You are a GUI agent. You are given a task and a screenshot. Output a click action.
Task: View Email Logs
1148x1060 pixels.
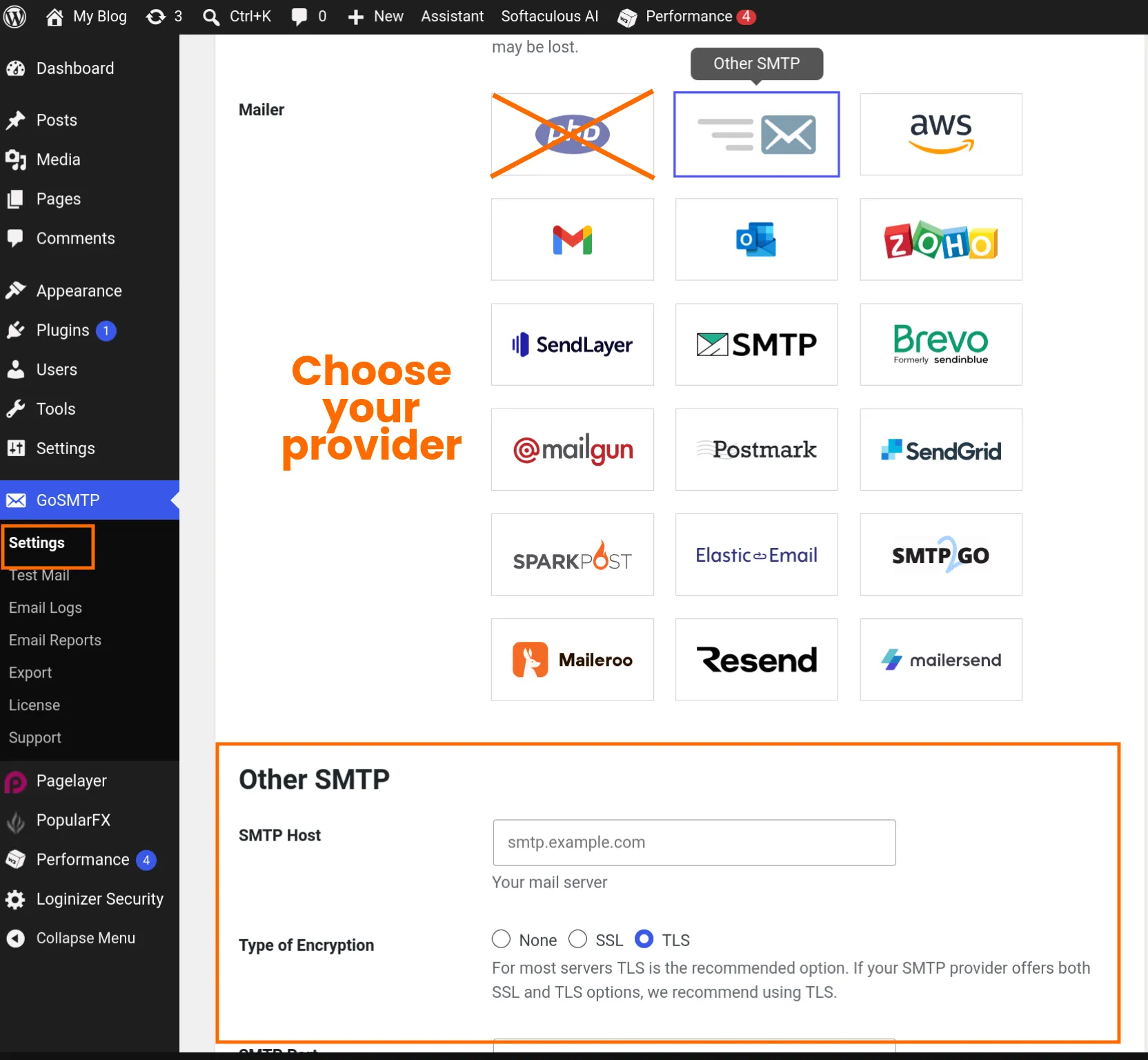pyautogui.click(x=46, y=608)
